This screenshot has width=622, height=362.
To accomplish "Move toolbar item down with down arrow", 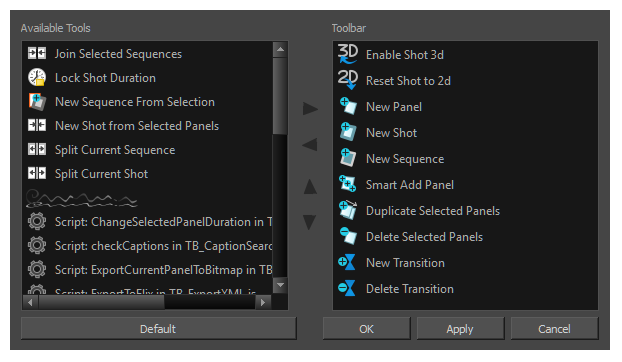I will pyautogui.click(x=310, y=222).
